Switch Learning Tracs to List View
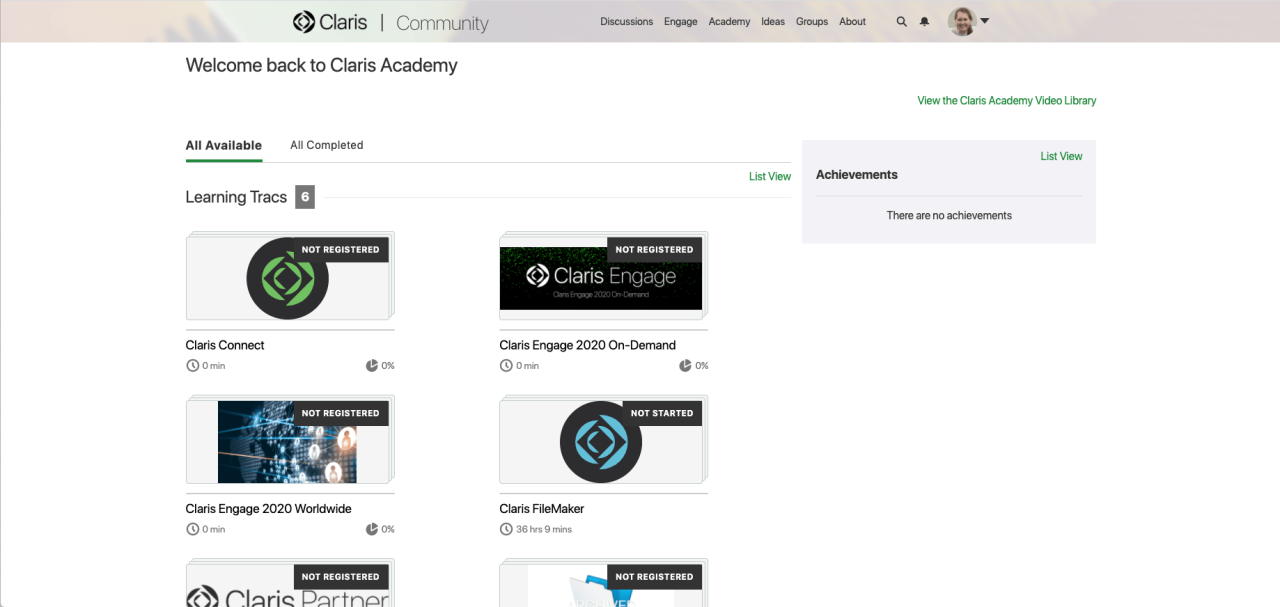Screen dimensions: 1280x607 [770, 176]
